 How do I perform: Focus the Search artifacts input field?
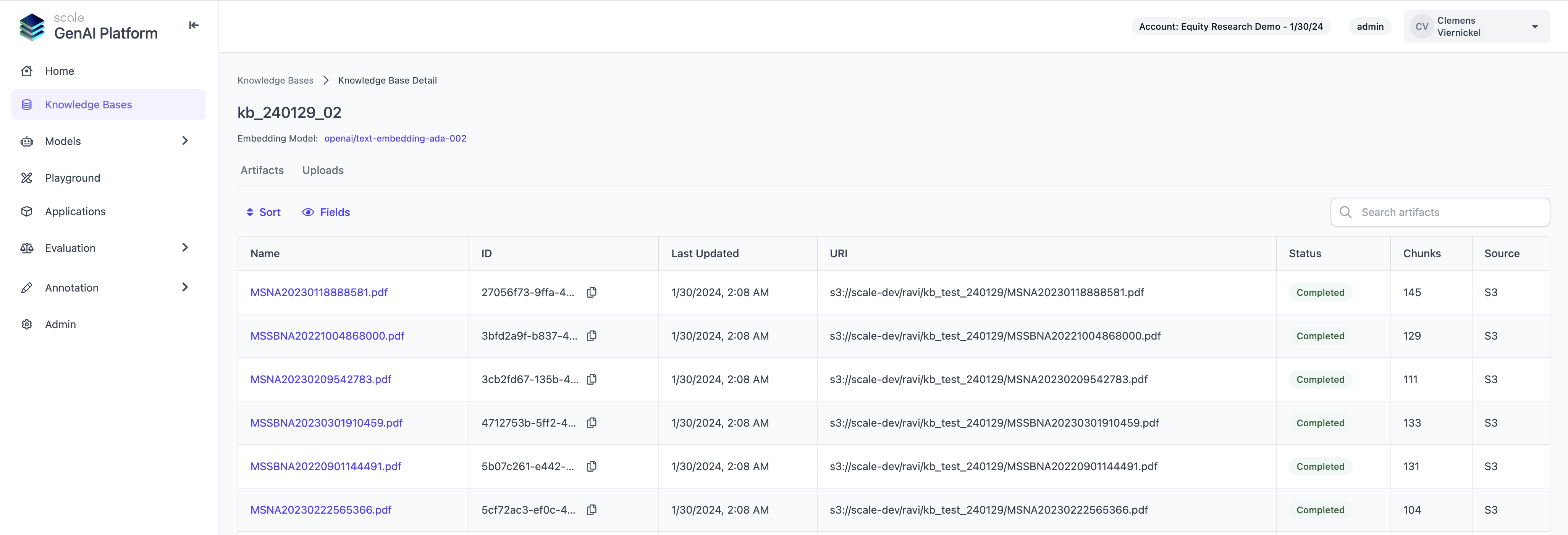pyautogui.click(x=1449, y=212)
